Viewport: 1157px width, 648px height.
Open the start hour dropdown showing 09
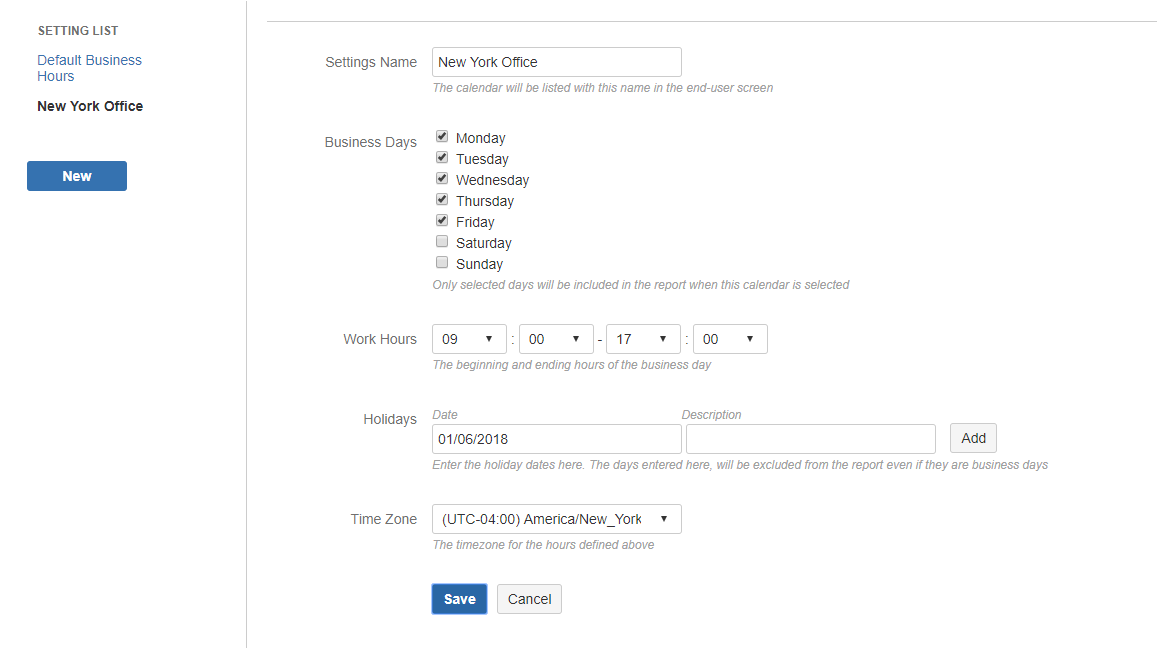469,339
